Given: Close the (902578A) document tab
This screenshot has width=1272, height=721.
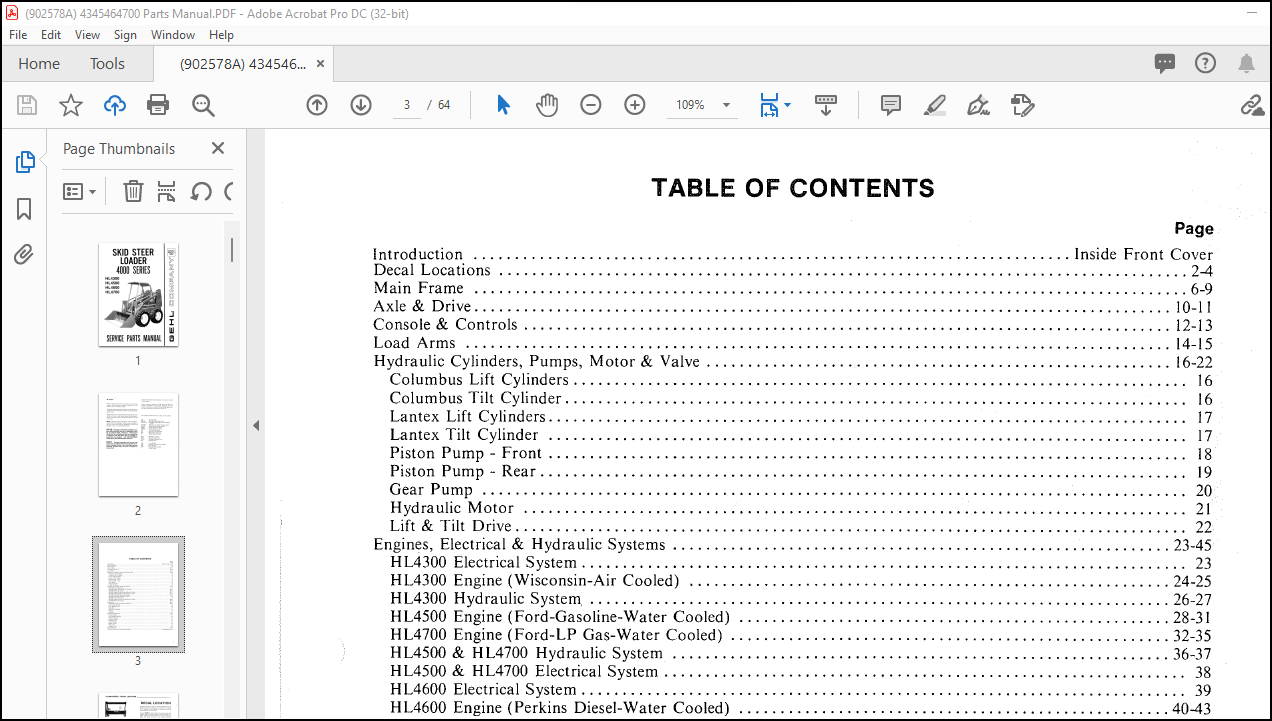Looking at the screenshot, I should tap(320, 63).
